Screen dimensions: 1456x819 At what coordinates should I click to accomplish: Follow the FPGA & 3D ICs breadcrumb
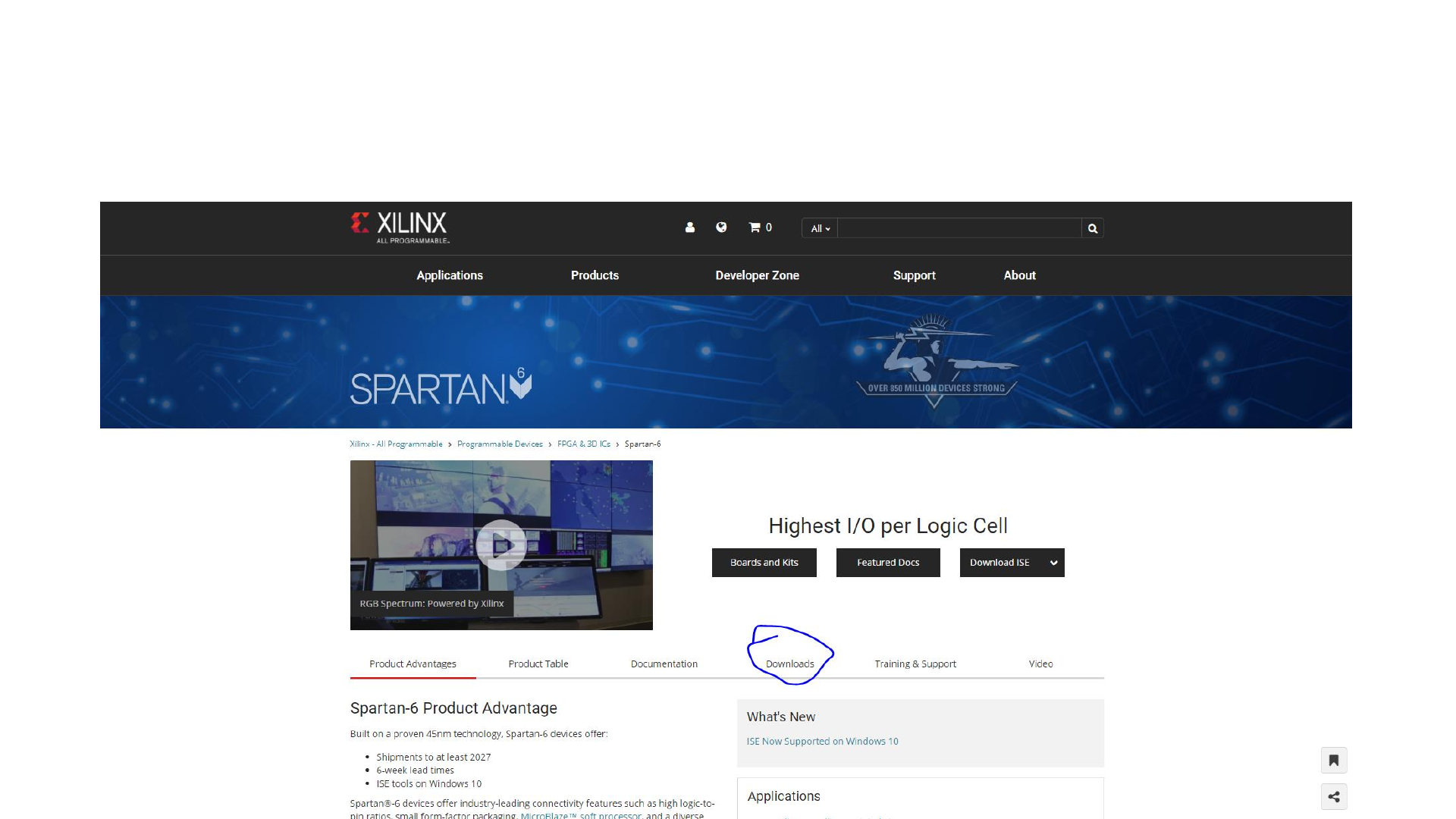pos(584,444)
